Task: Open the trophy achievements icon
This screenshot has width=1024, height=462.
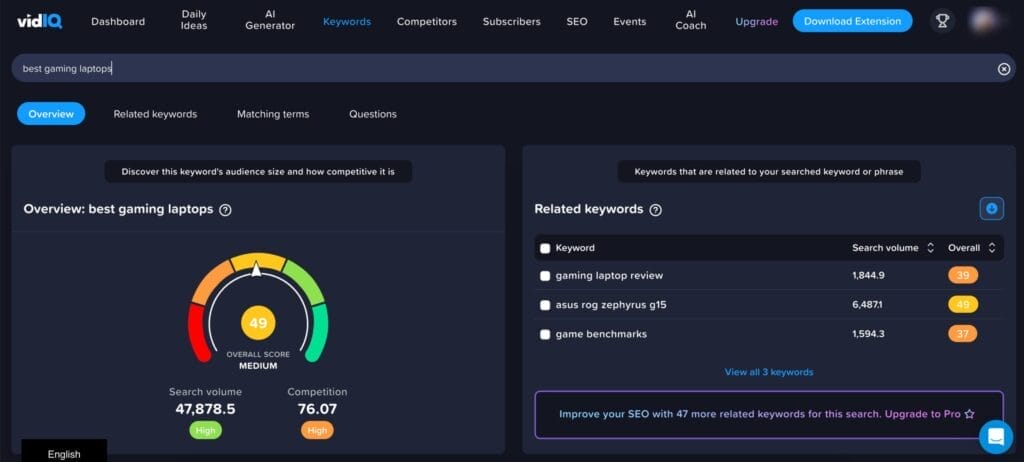Action: tap(941, 21)
